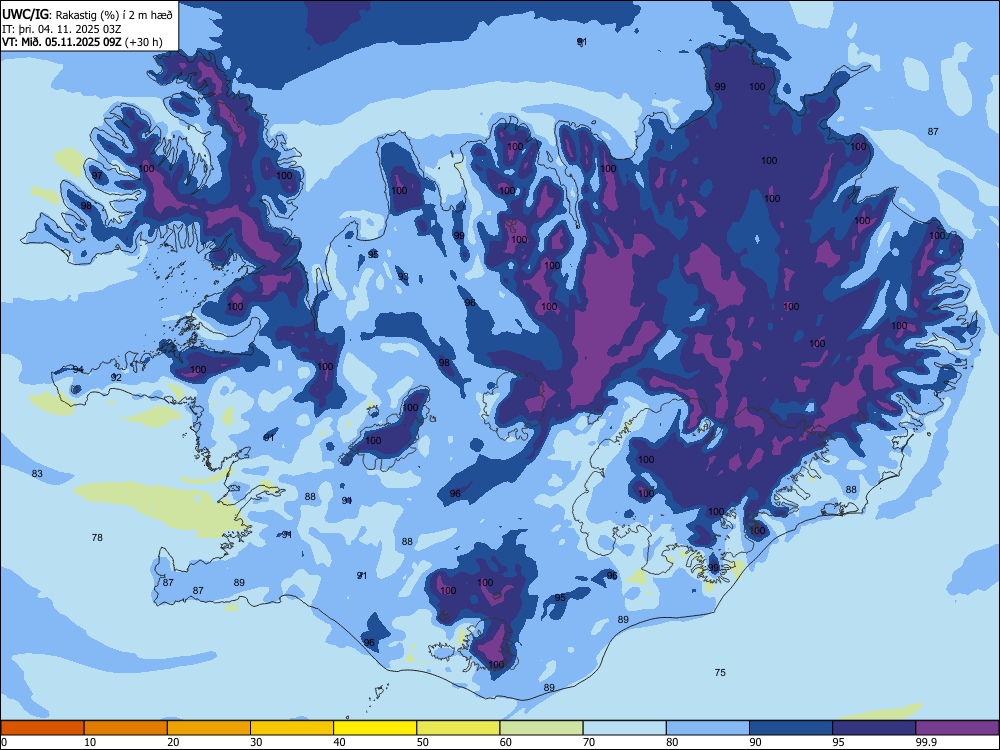This screenshot has width=1000, height=750.
Task: Select the pale yellow 50–60 legend swatch
Action: point(458,728)
